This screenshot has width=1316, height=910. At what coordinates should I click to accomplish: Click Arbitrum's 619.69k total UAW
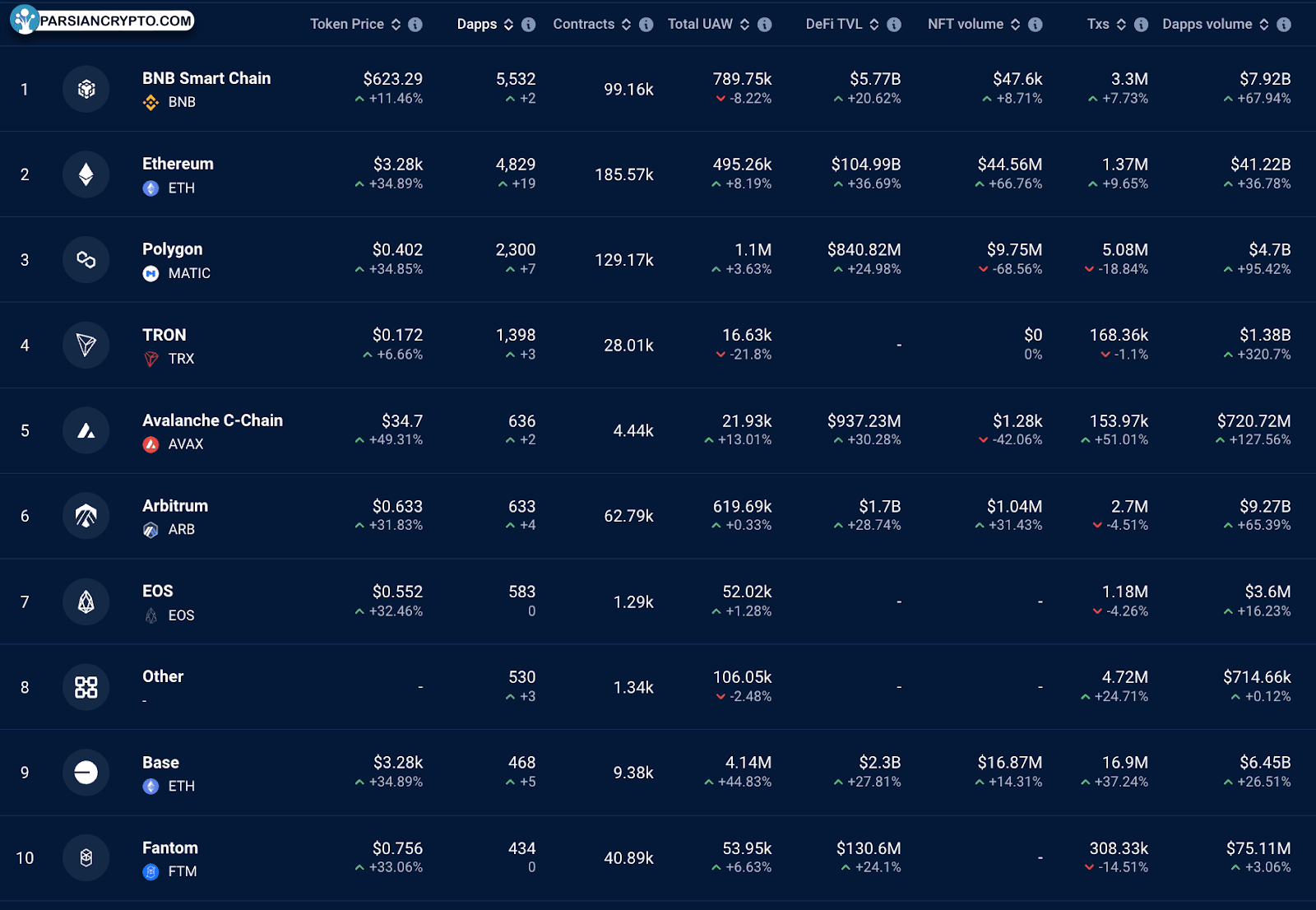click(x=743, y=506)
